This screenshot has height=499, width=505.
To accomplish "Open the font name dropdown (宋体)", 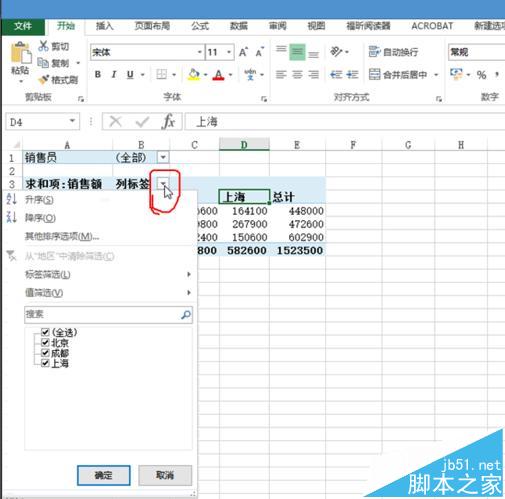I will 199,52.
